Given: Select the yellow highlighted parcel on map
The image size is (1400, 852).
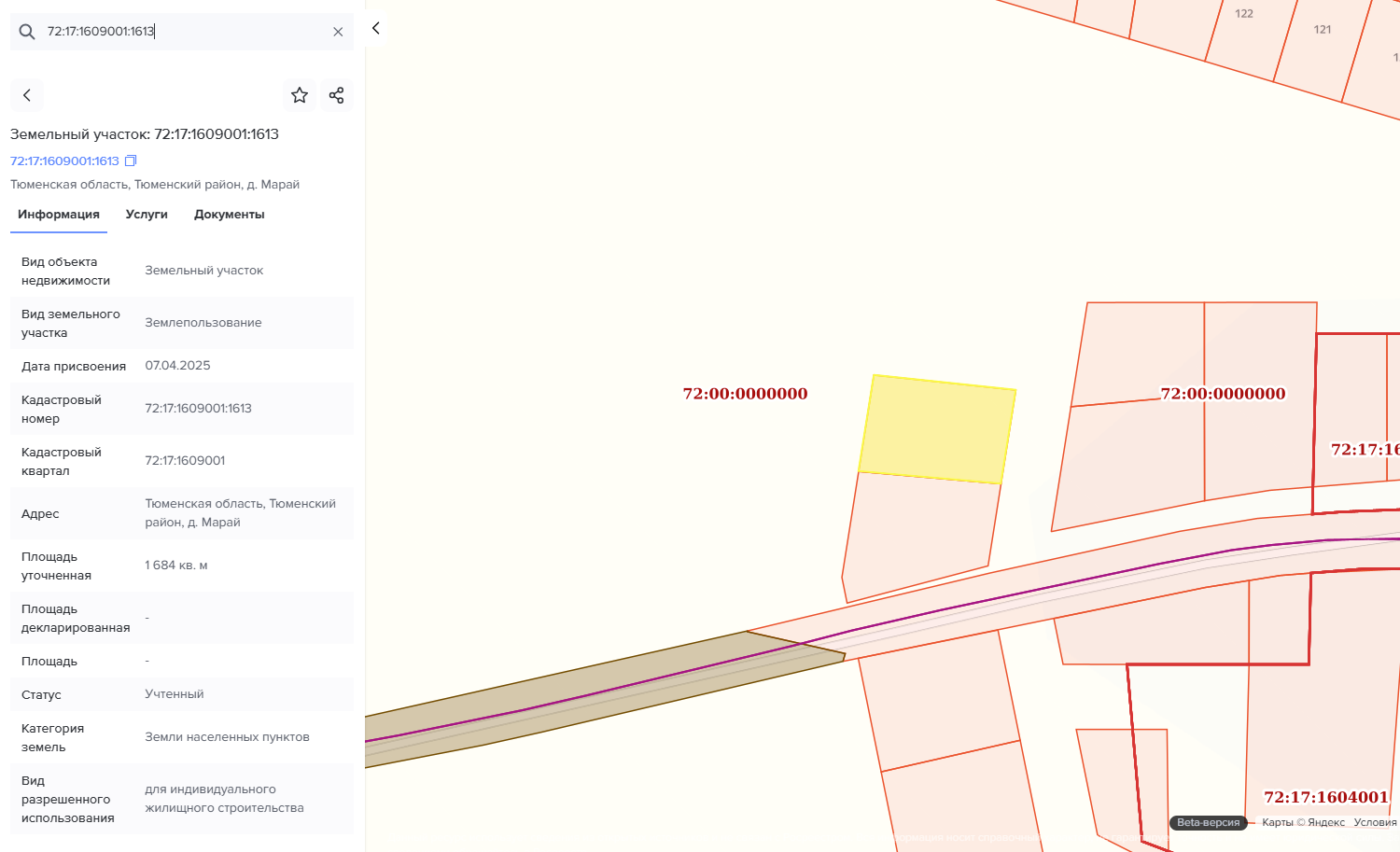Looking at the screenshot, I should [x=936, y=429].
